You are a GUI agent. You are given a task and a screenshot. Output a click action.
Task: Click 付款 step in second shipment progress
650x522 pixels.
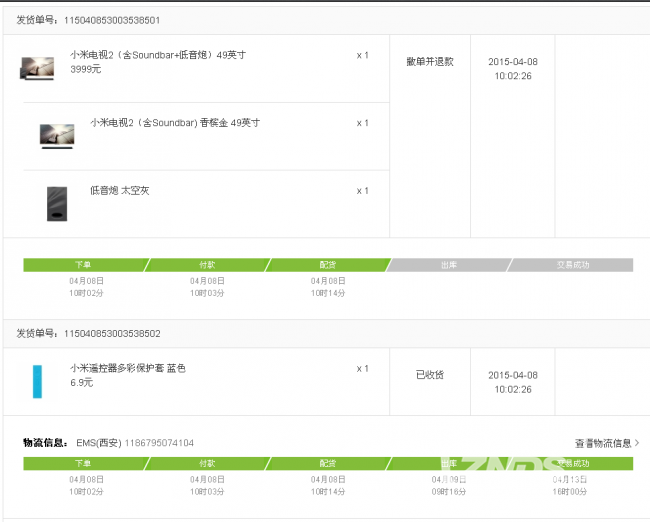tap(207, 464)
